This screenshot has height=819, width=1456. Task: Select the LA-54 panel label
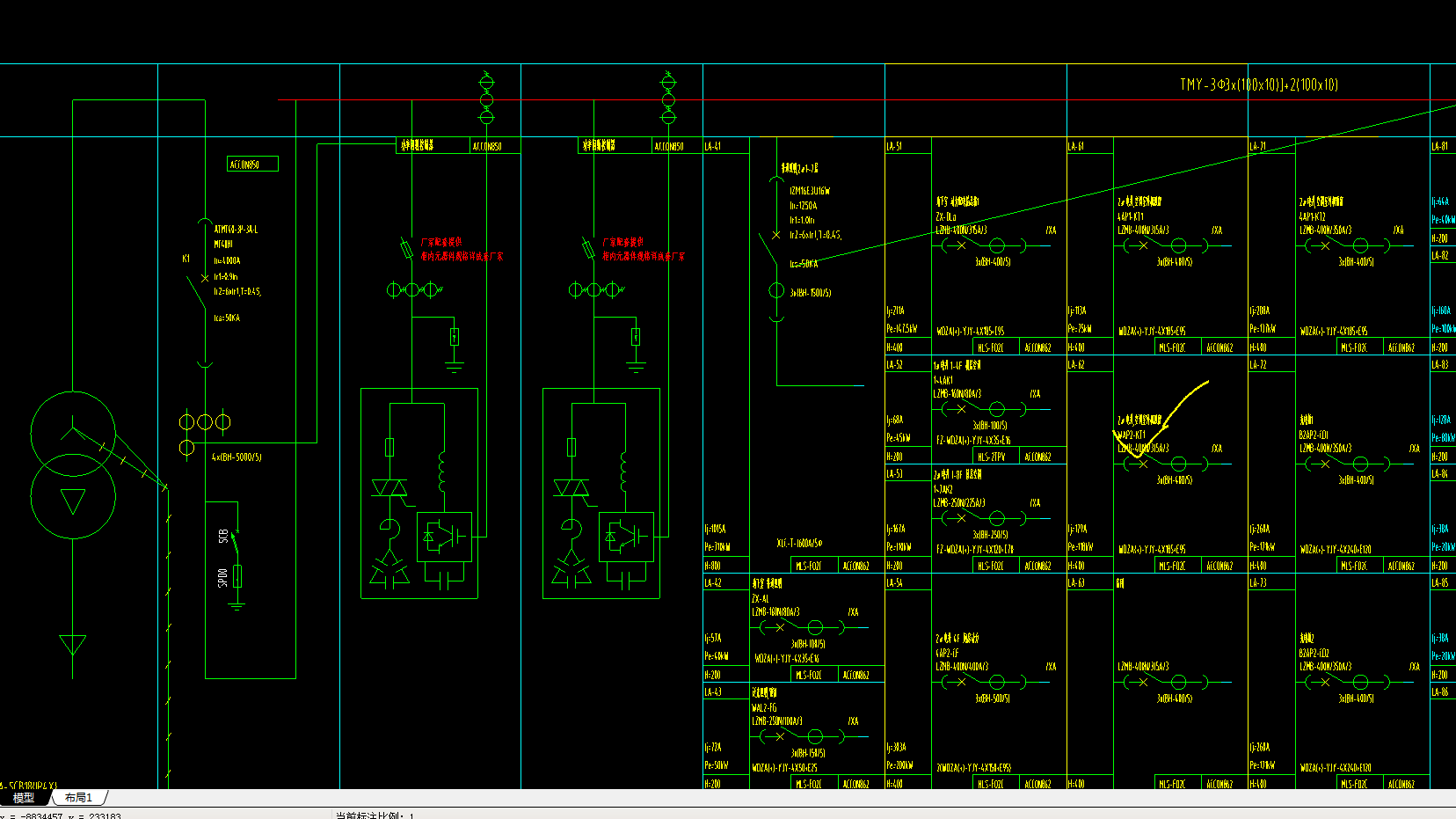[894, 582]
